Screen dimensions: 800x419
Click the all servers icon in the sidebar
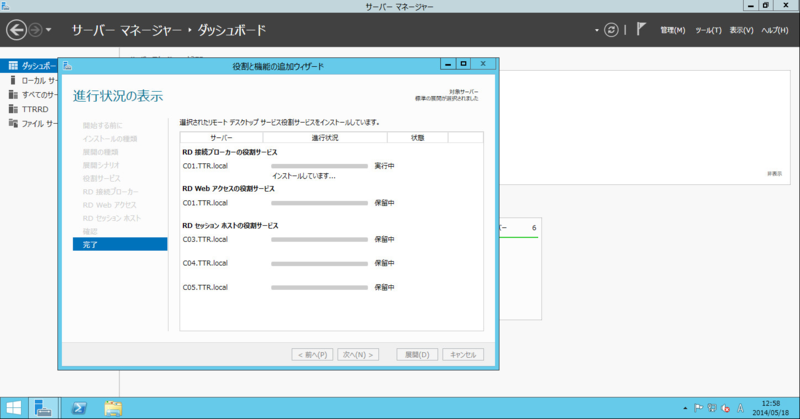point(13,94)
